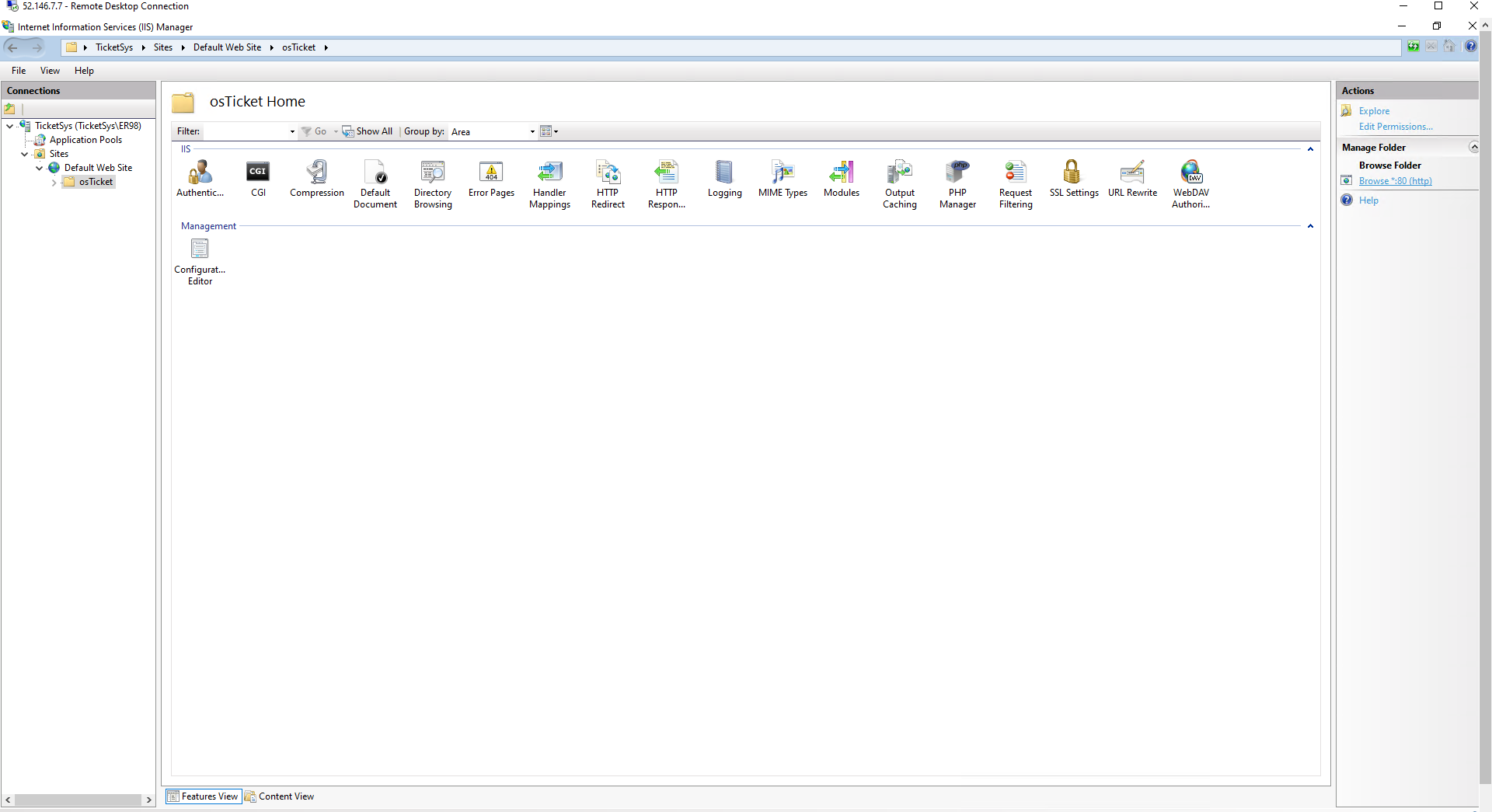Select Application Pools tree item
The height and width of the screenshot is (812, 1492).
tap(85, 140)
